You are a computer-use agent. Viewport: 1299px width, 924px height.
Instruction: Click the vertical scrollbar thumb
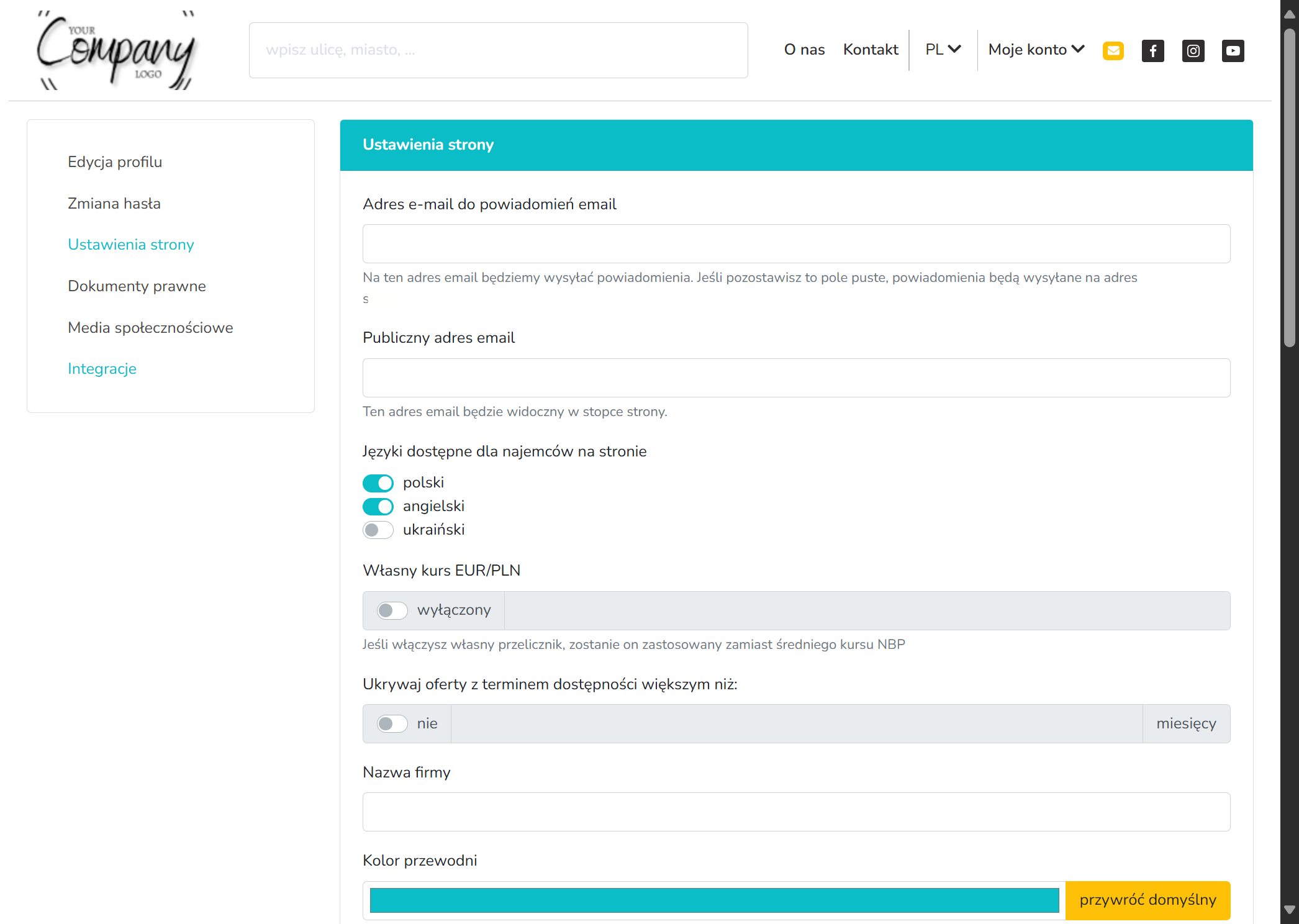point(1290,187)
